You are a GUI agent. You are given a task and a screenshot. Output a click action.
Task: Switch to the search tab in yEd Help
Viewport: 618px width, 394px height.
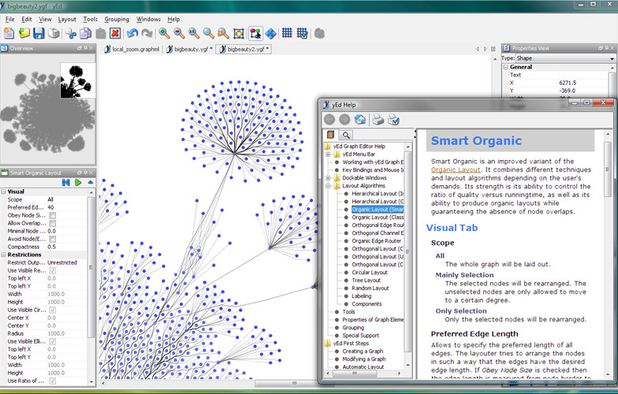tap(346, 135)
